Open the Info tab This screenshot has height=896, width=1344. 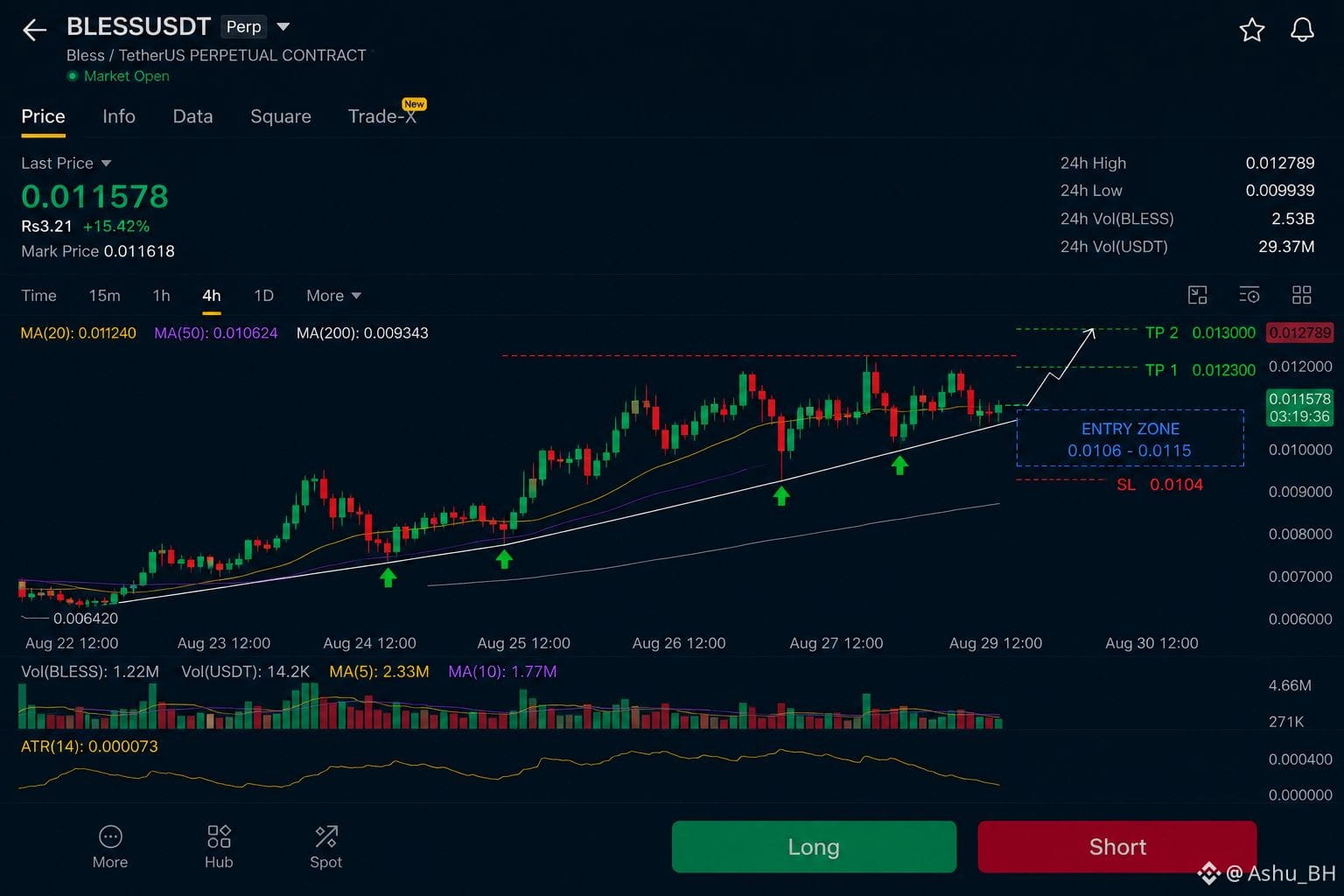[118, 116]
